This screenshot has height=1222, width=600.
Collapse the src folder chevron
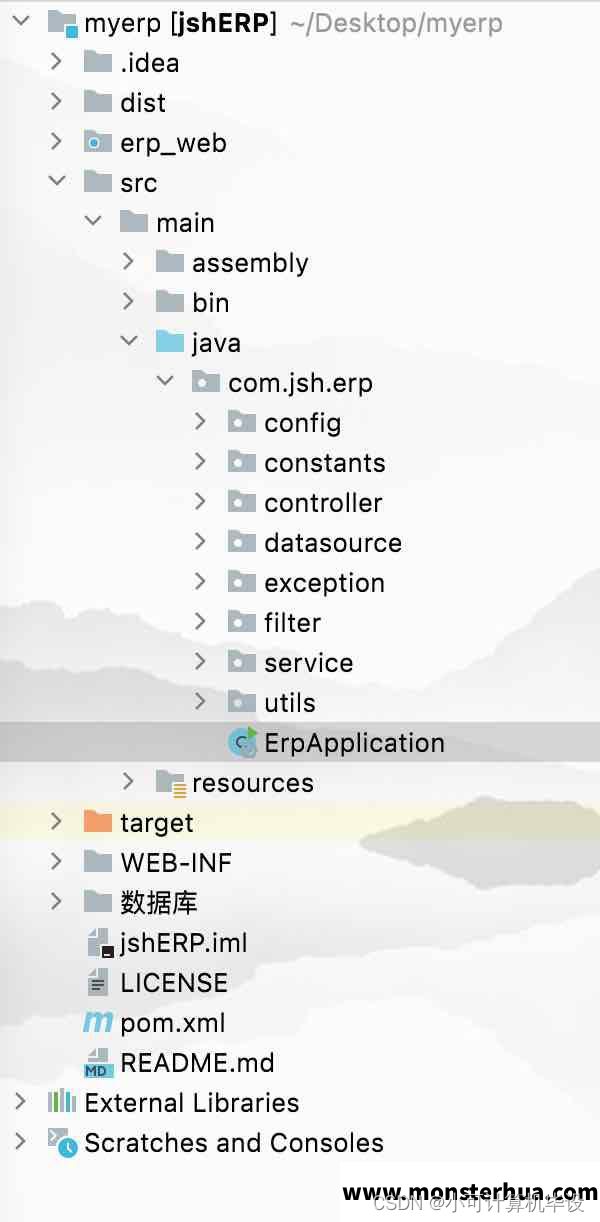pyautogui.click(x=57, y=181)
